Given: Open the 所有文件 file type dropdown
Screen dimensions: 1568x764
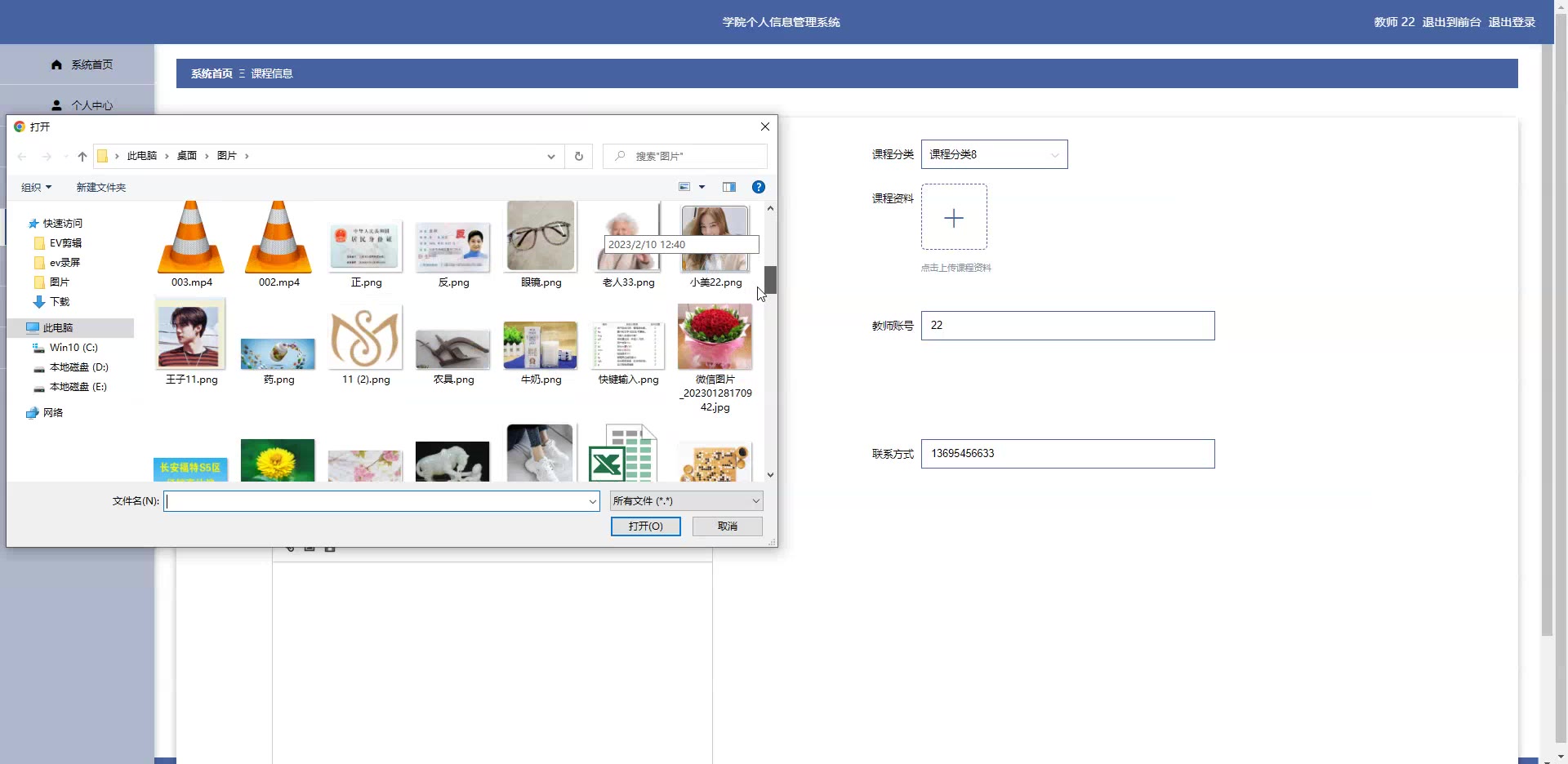Looking at the screenshot, I should (x=686, y=501).
